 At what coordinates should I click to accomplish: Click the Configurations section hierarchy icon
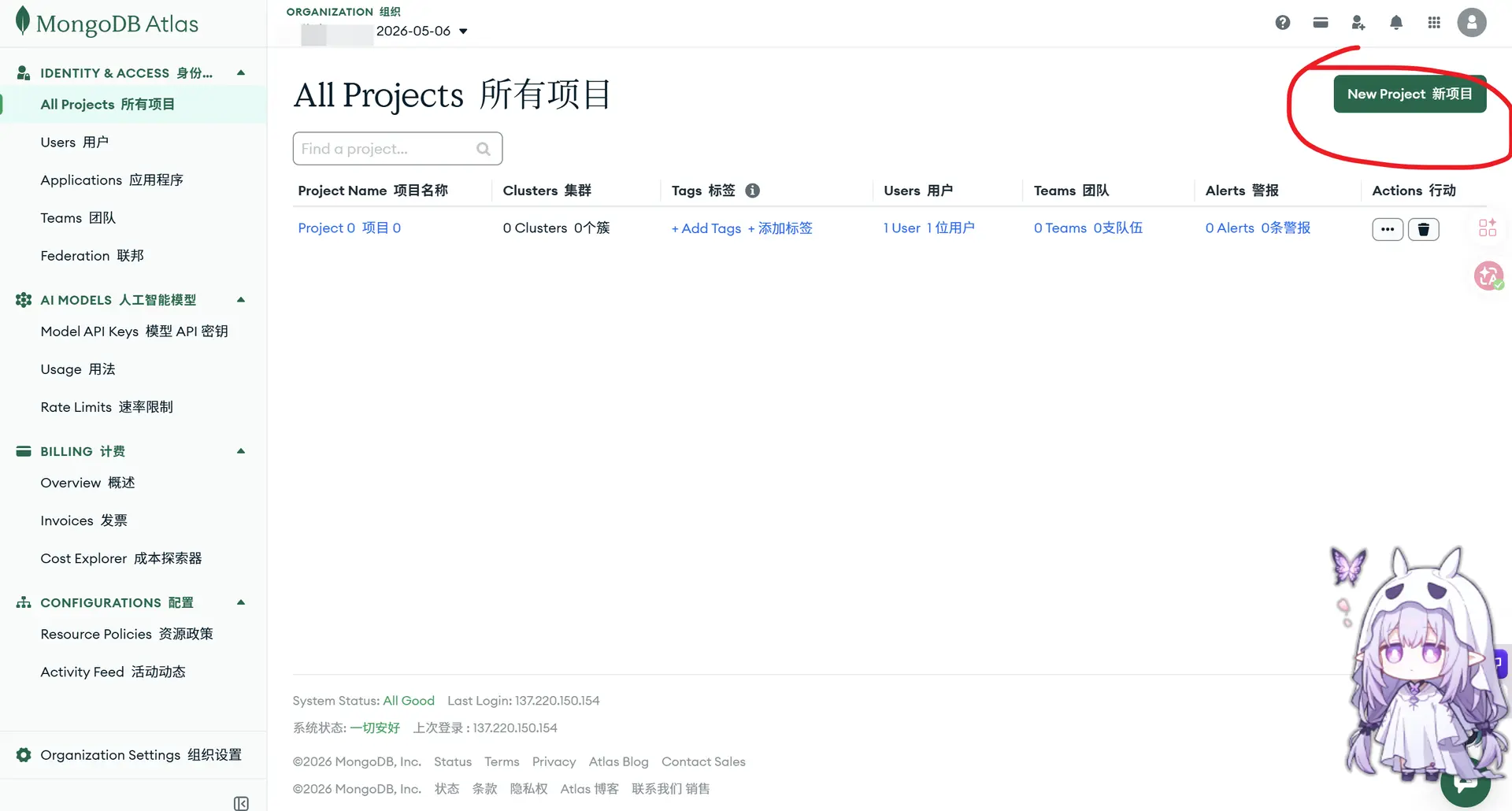[x=24, y=602]
